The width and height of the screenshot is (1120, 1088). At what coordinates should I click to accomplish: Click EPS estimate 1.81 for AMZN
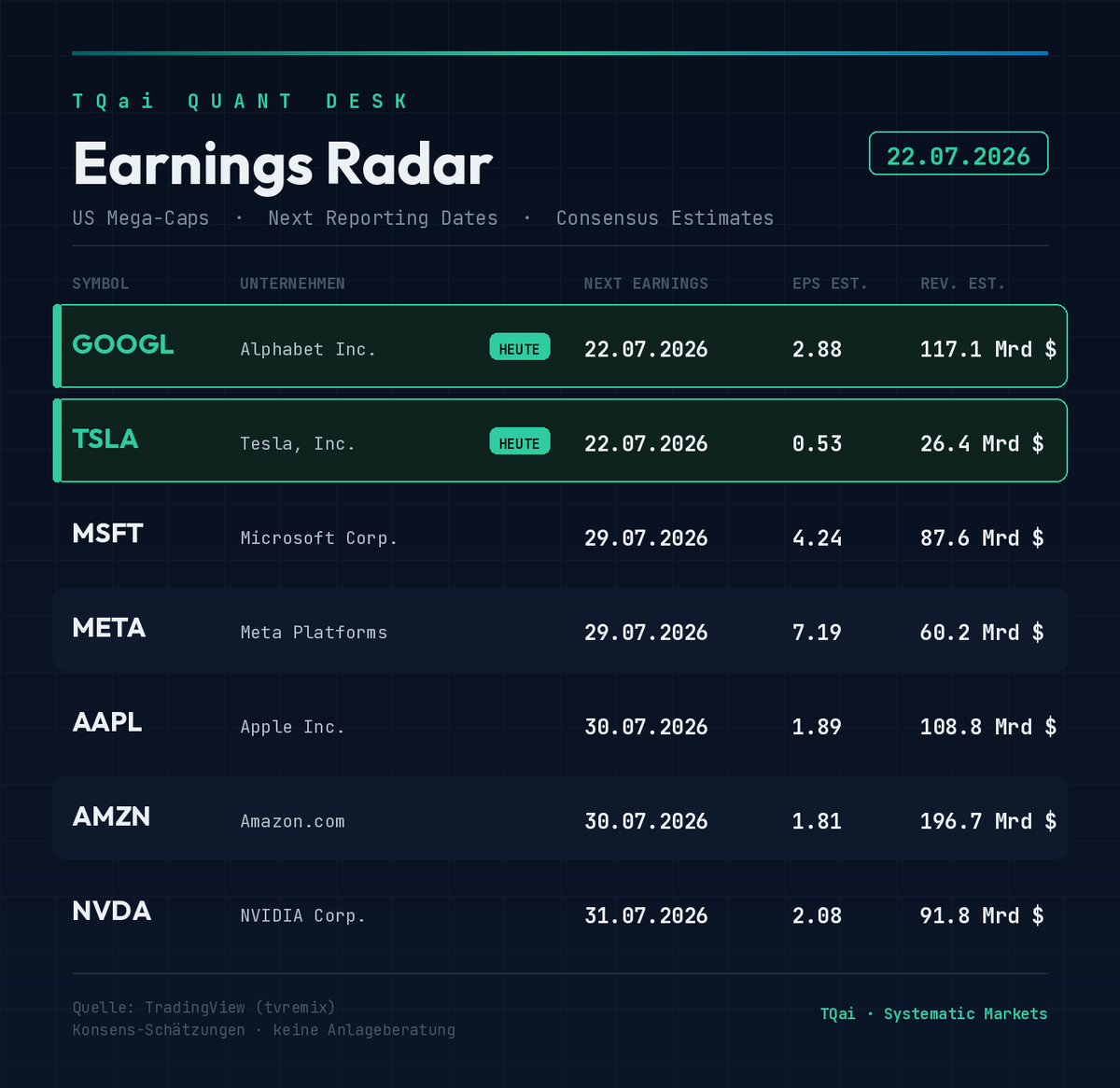point(818,821)
